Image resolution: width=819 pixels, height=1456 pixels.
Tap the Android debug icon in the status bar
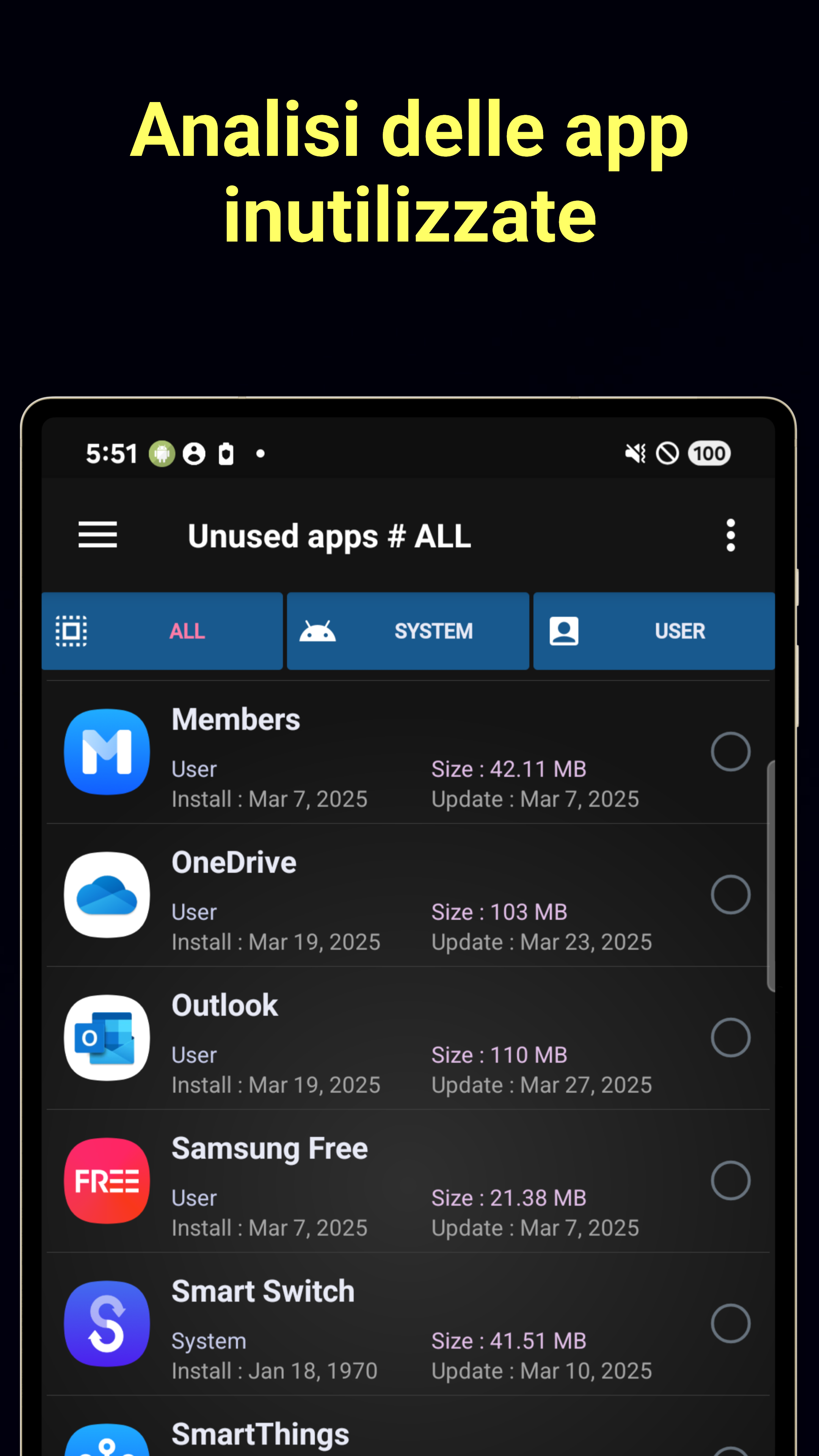click(162, 453)
